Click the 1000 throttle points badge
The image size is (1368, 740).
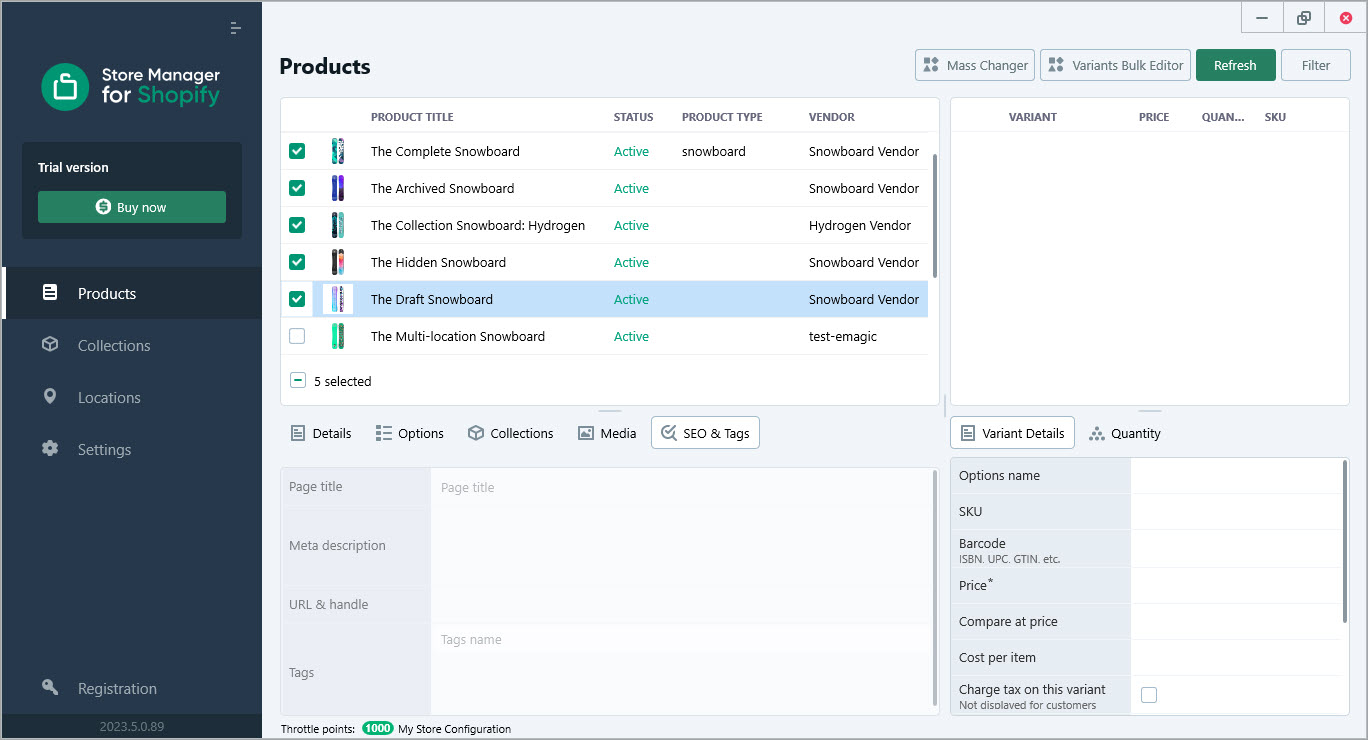[378, 729]
